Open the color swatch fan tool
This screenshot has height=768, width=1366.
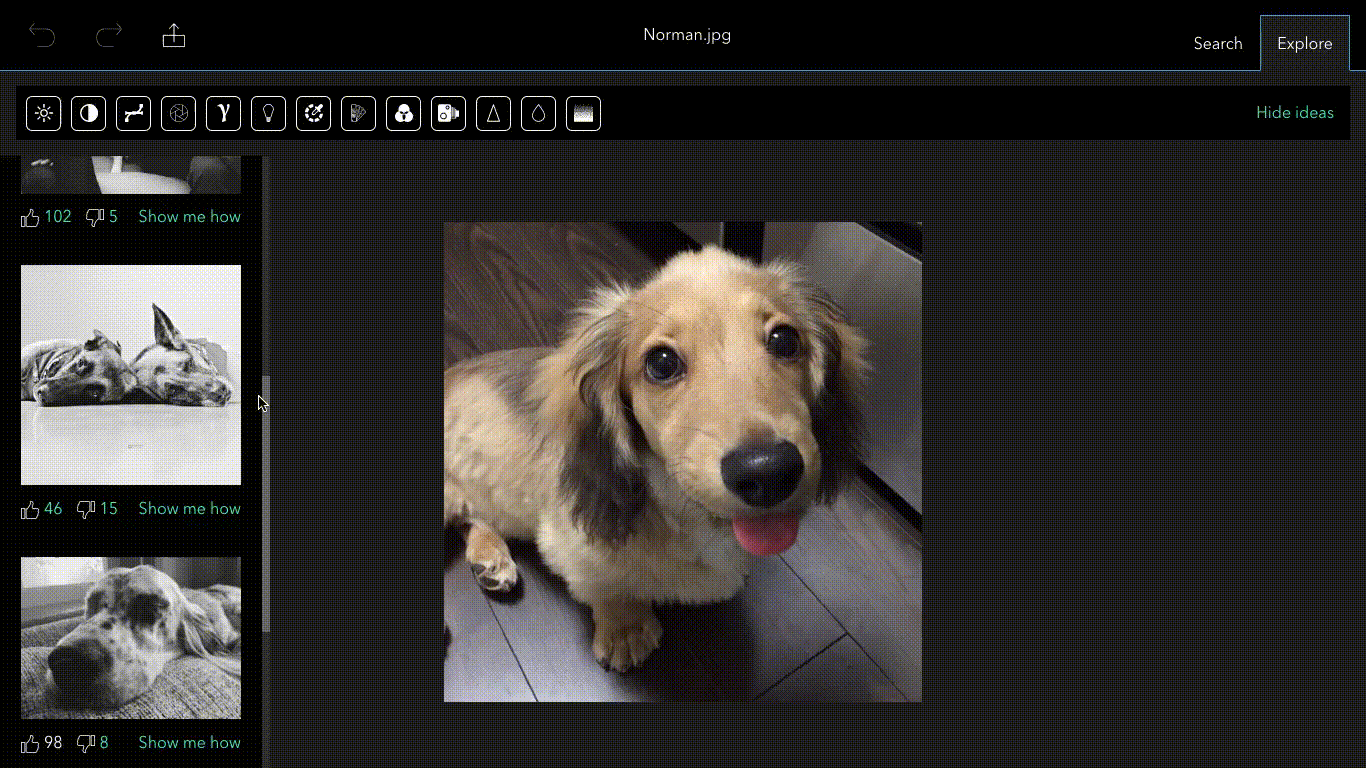coord(358,113)
